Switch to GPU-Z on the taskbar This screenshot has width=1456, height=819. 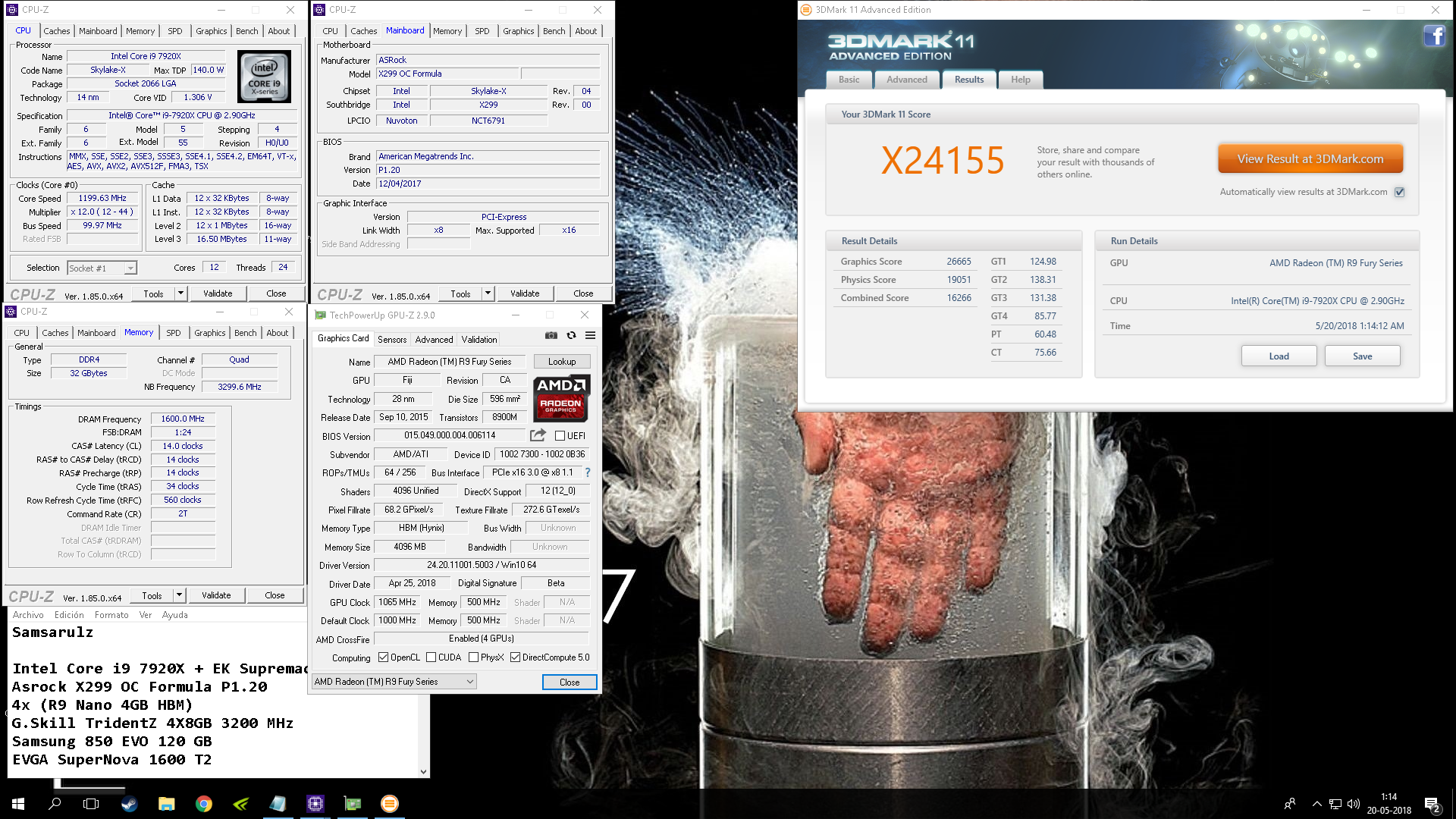tap(352, 804)
